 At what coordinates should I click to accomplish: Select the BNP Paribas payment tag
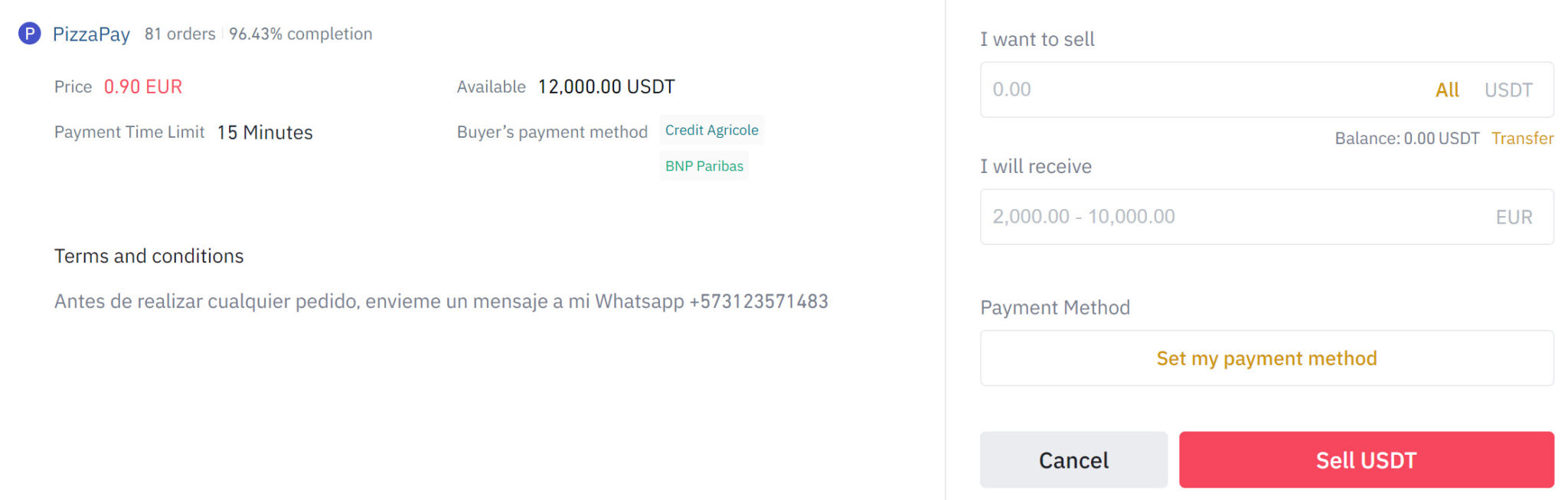(704, 166)
